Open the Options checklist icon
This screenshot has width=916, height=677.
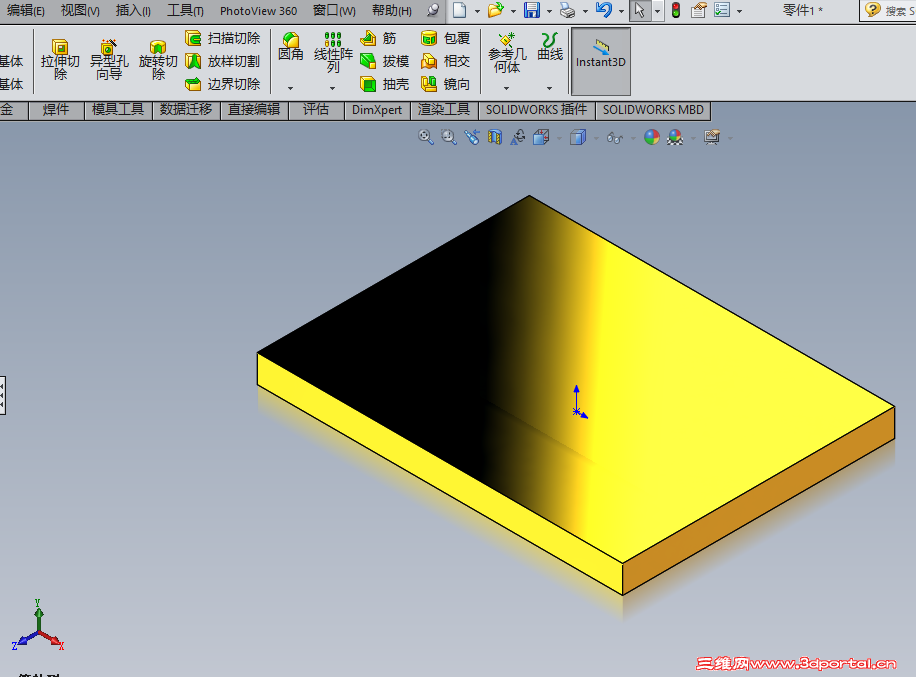pyautogui.click(x=722, y=10)
